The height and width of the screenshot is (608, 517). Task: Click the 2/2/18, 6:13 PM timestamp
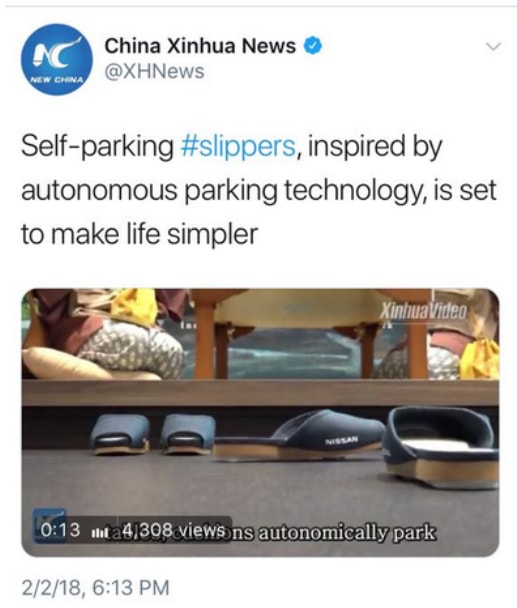95,587
